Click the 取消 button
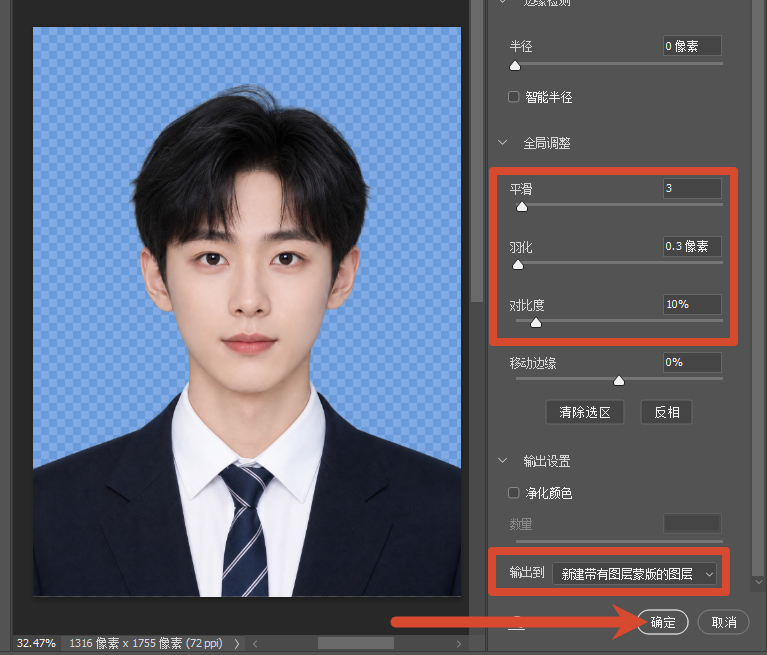Image resolution: width=767 pixels, height=655 pixels. tap(723, 622)
